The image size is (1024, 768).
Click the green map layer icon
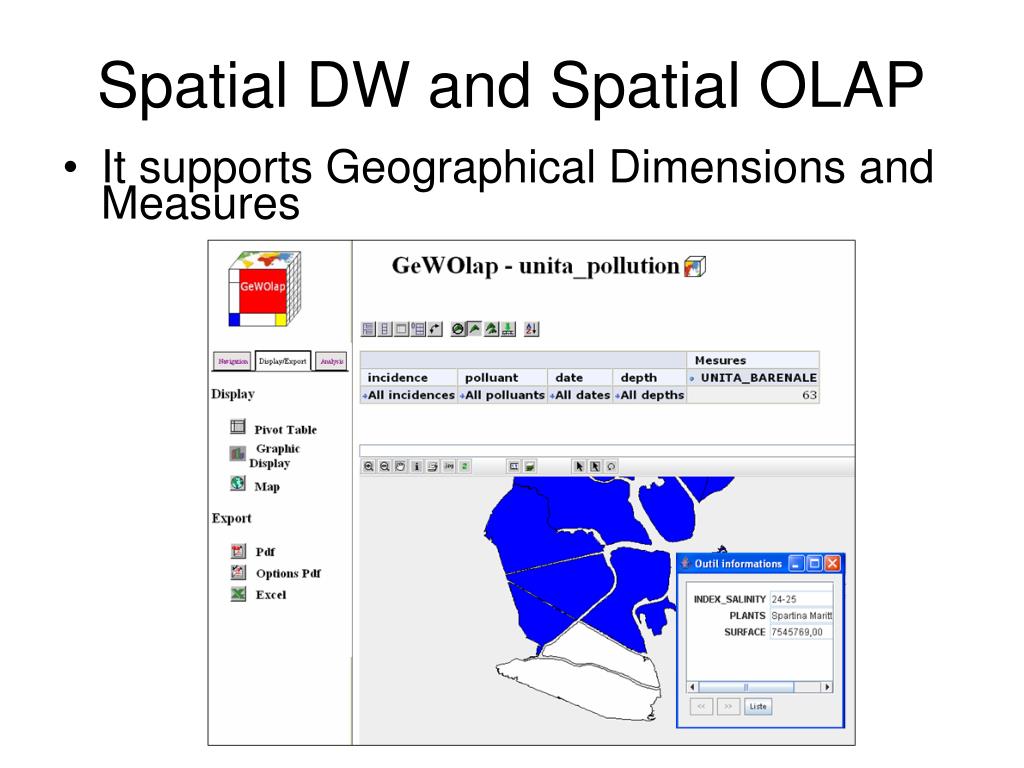pos(530,466)
